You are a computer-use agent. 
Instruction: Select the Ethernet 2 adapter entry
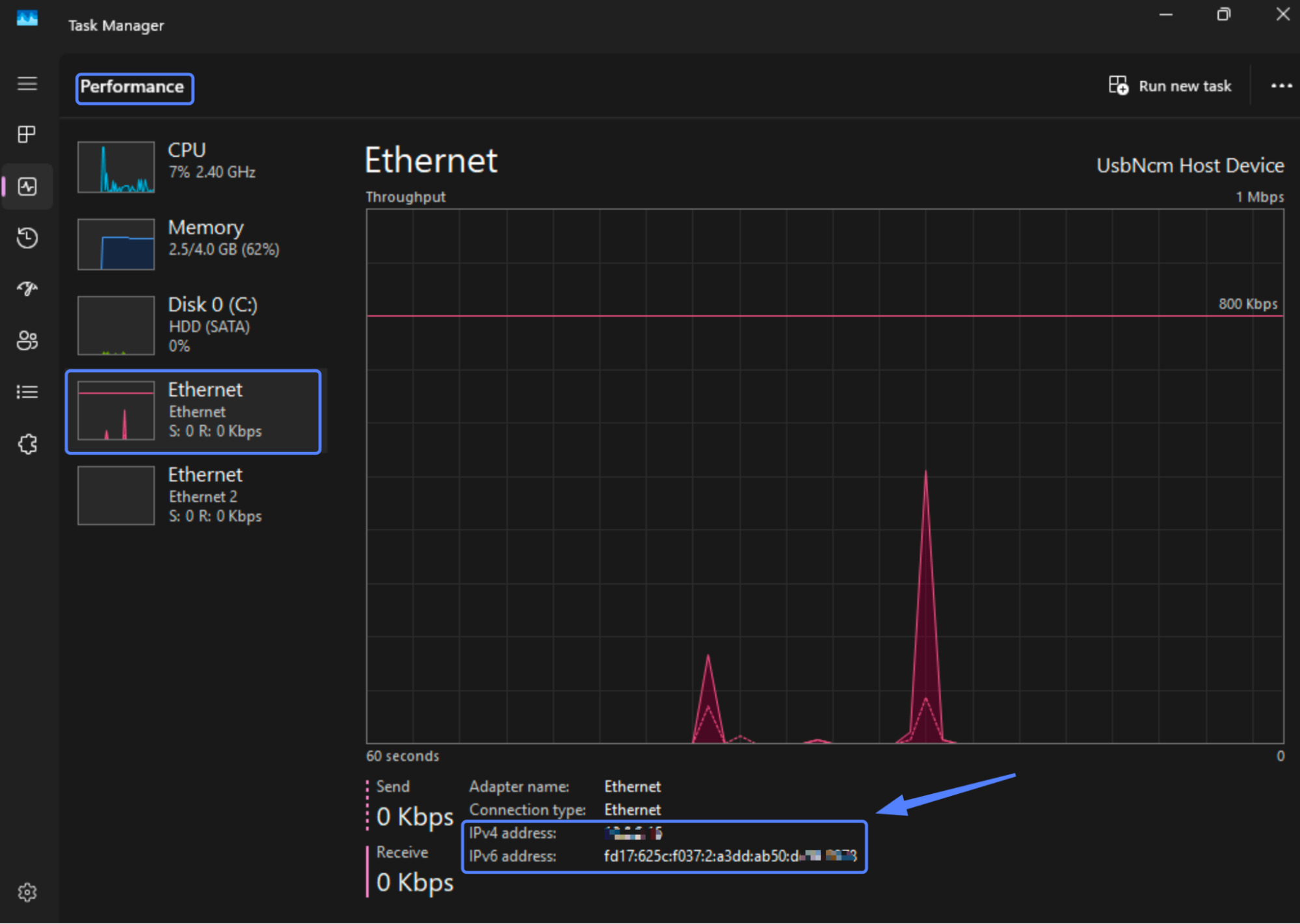coord(195,495)
